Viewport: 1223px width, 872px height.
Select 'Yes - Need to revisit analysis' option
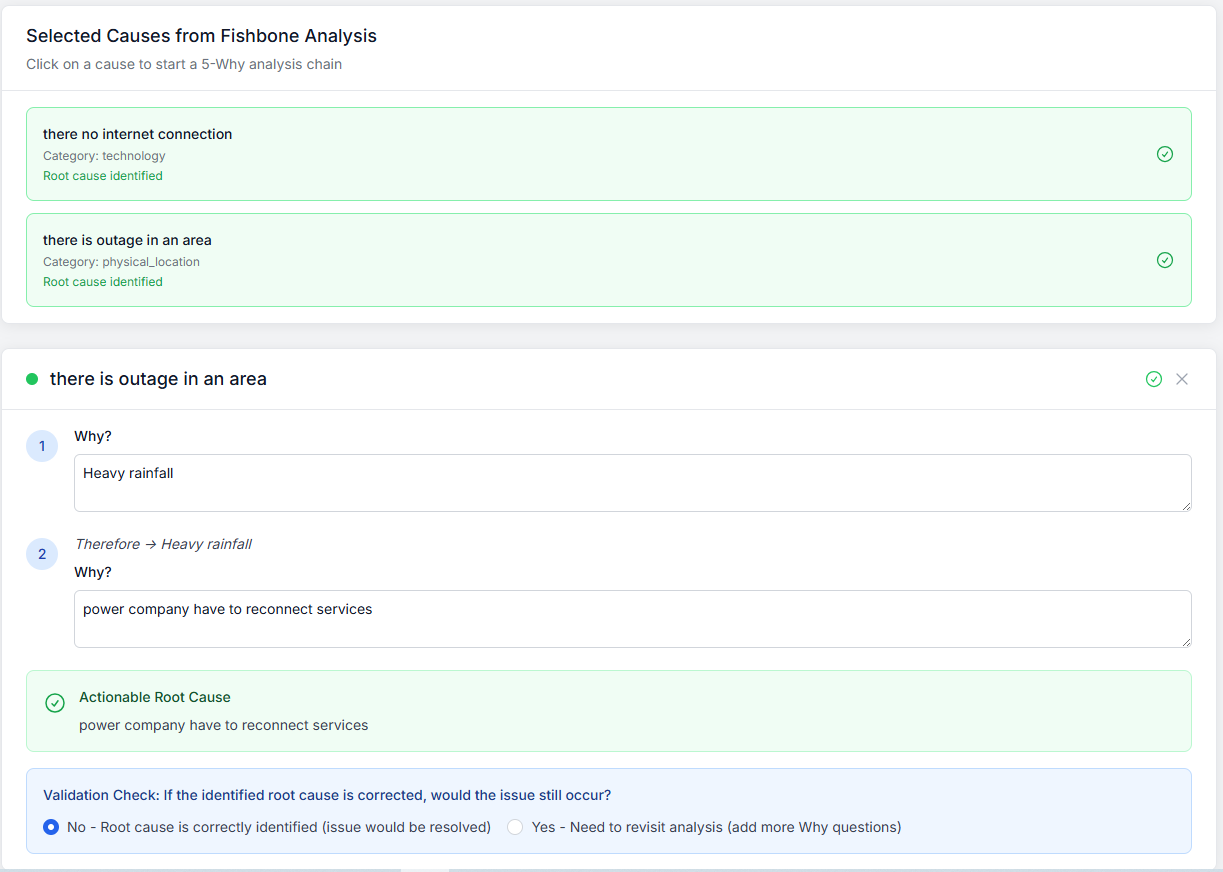point(515,827)
